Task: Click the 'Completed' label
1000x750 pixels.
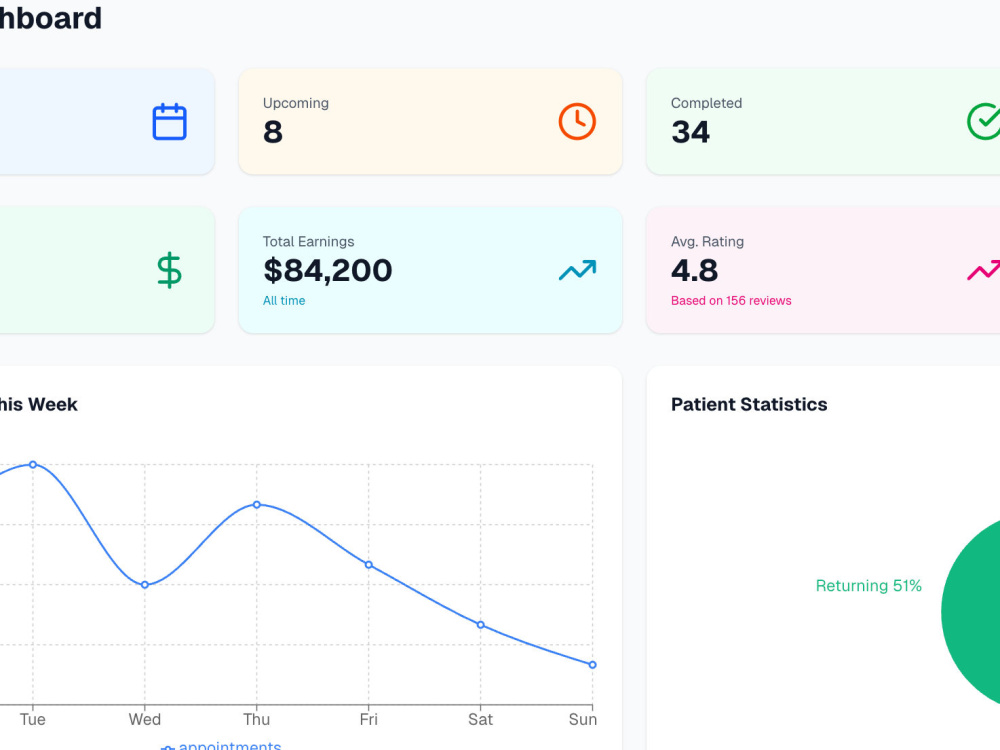Action: click(707, 103)
